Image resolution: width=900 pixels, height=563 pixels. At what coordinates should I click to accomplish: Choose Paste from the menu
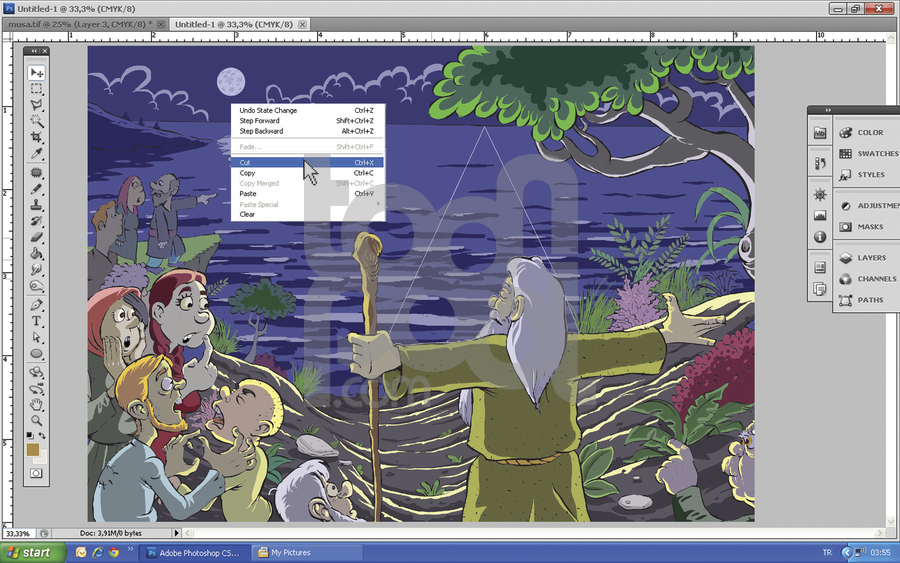tap(308, 193)
